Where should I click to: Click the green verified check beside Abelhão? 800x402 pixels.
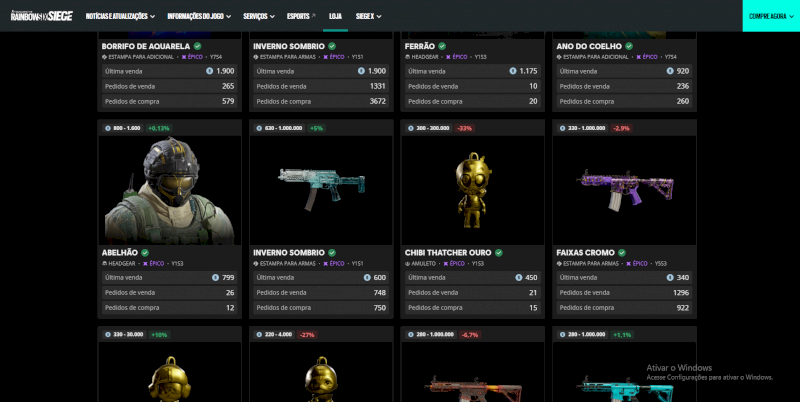(x=145, y=253)
